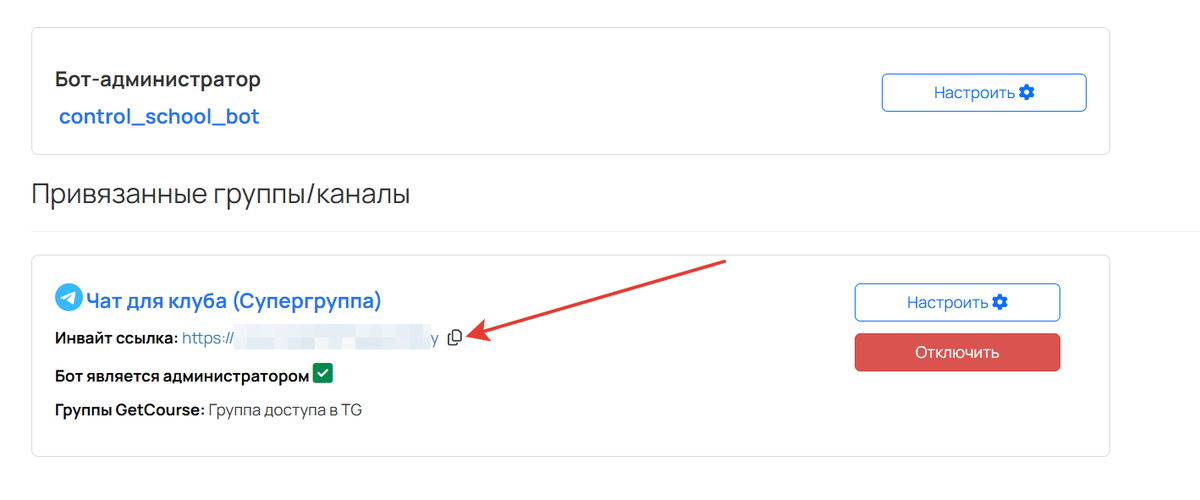Click the Группа доступа в TG text

[285, 410]
